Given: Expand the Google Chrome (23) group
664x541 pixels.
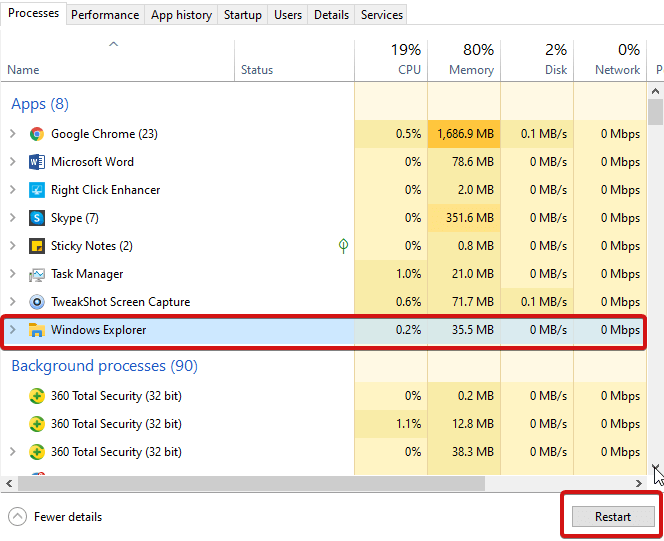Looking at the screenshot, I should click(13, 134).
